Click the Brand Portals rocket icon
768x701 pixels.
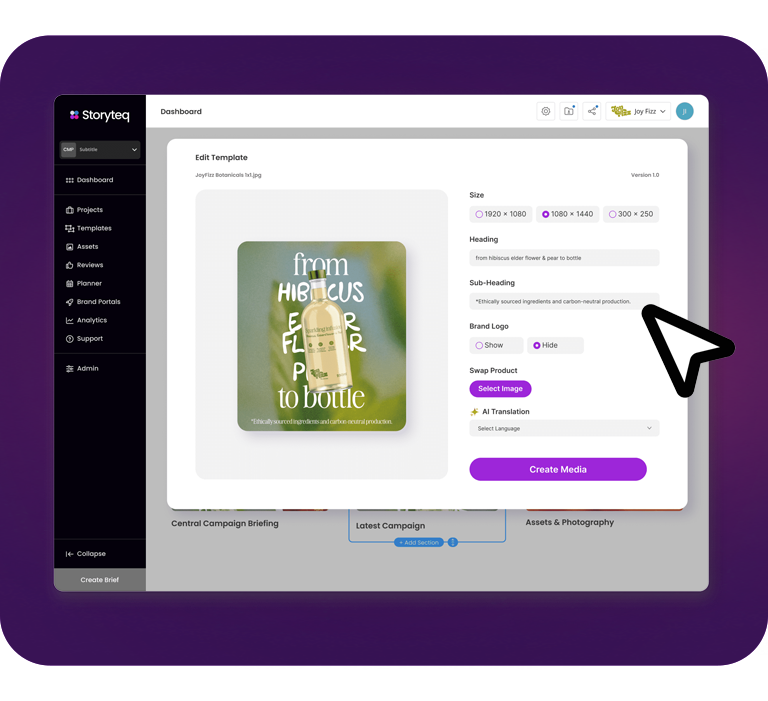coord(70,302)
